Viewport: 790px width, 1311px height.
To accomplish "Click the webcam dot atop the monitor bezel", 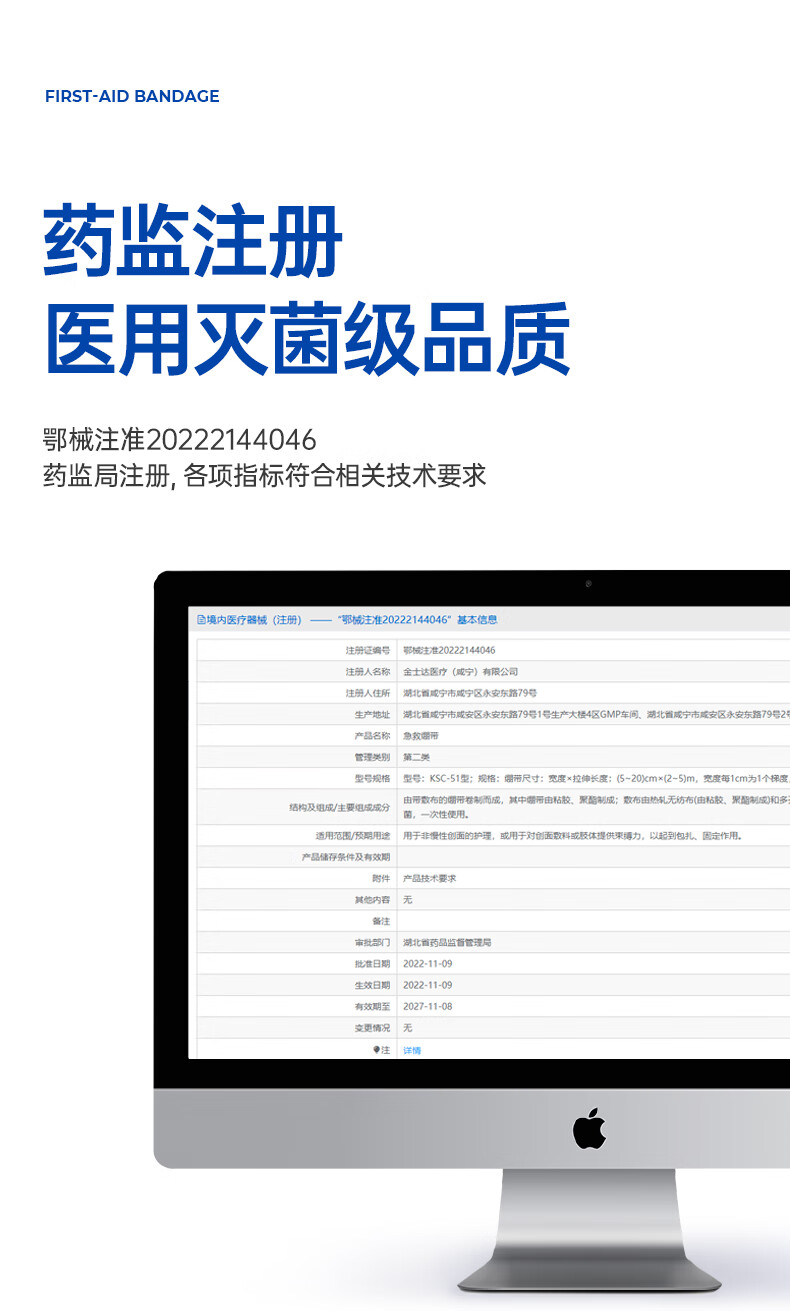I will 588,584.
